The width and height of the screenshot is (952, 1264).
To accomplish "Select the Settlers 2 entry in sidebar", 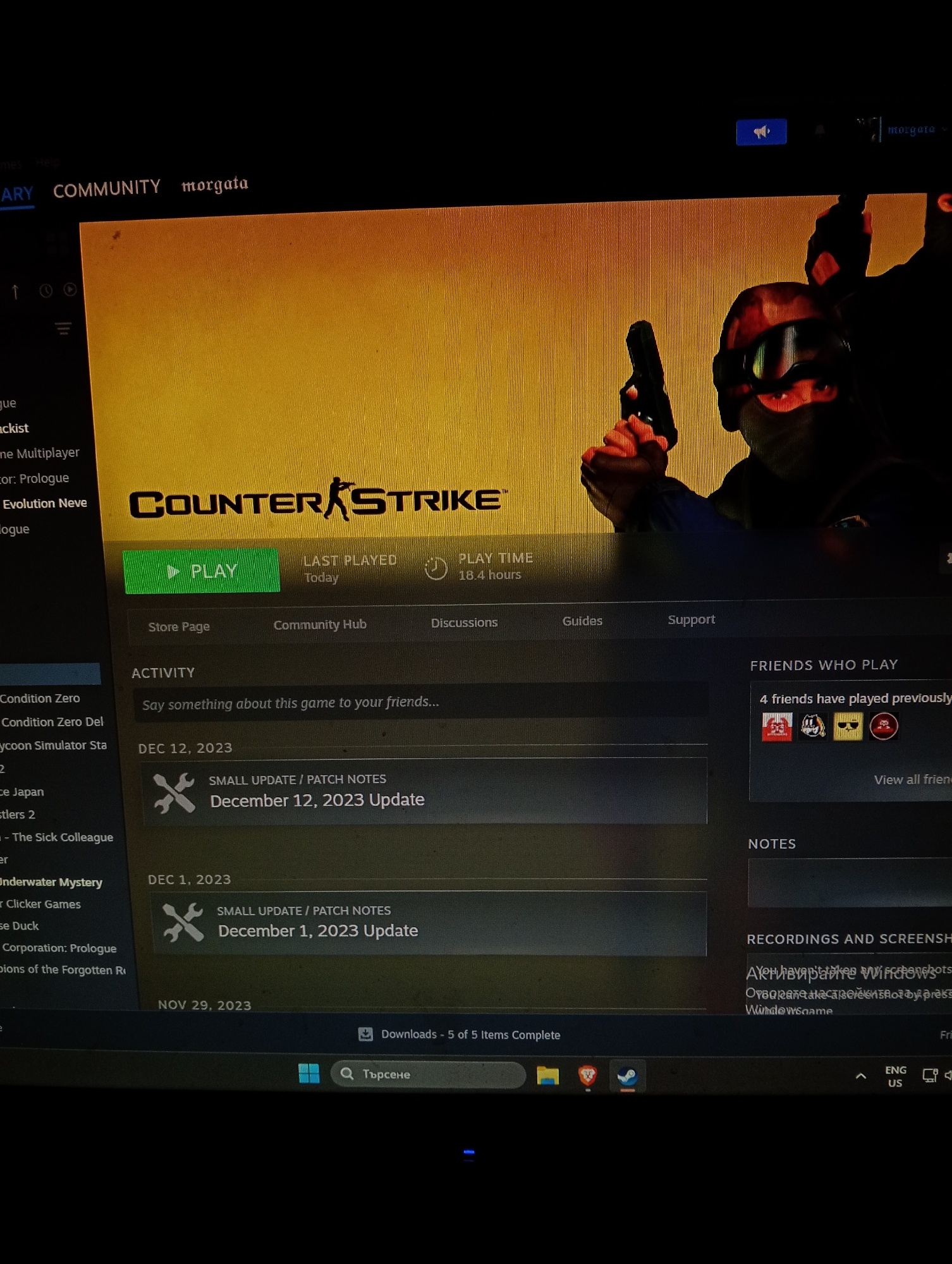I will [18, 815].
